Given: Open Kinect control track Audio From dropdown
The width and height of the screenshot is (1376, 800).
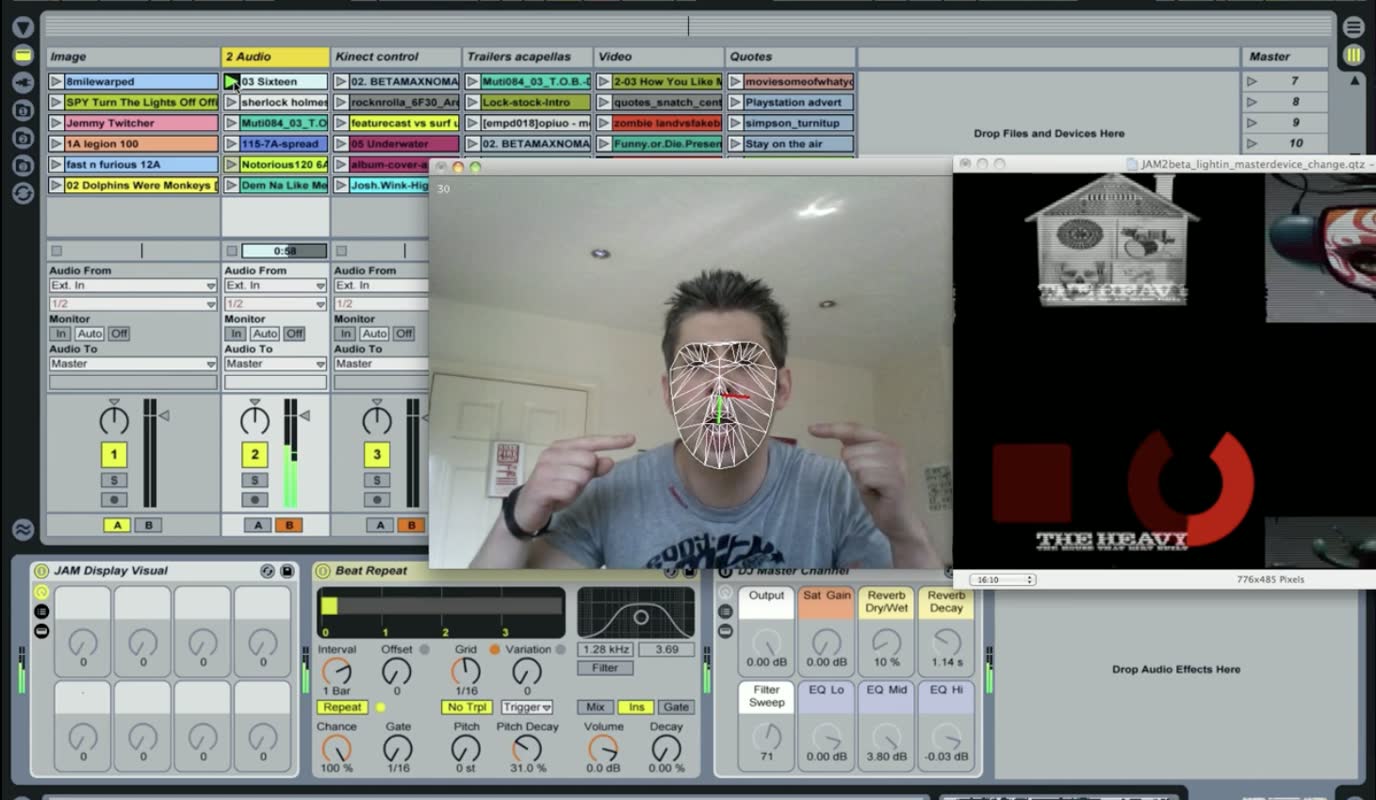Looking at the screenshot, I should 381,285.
